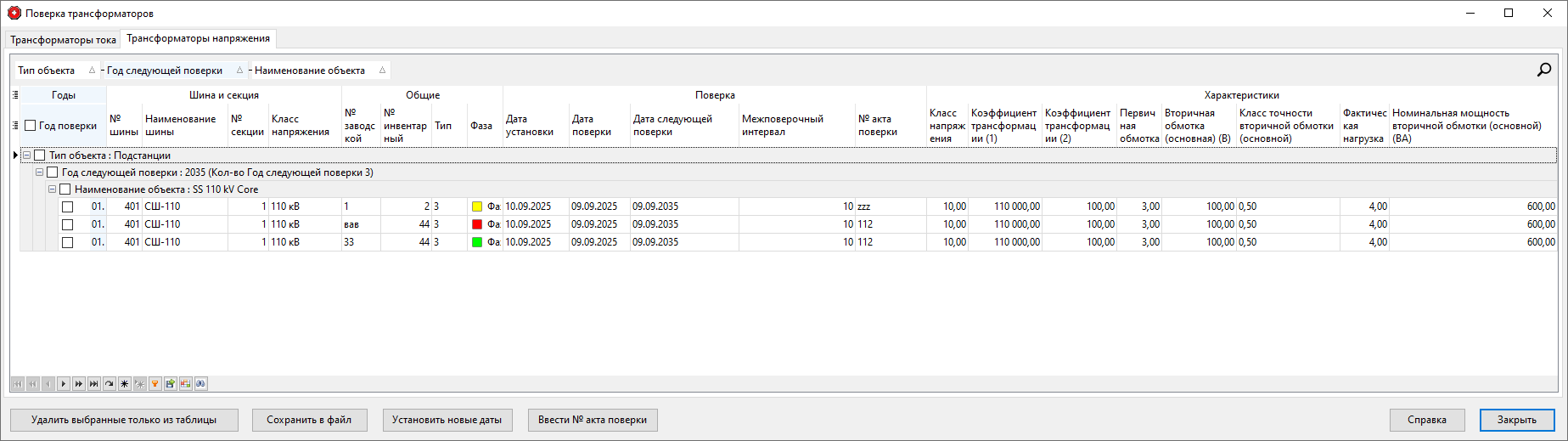Viewport: 1568px width, 441px height.
Task: Jump to last record in navigator
Action: [94, 384]
